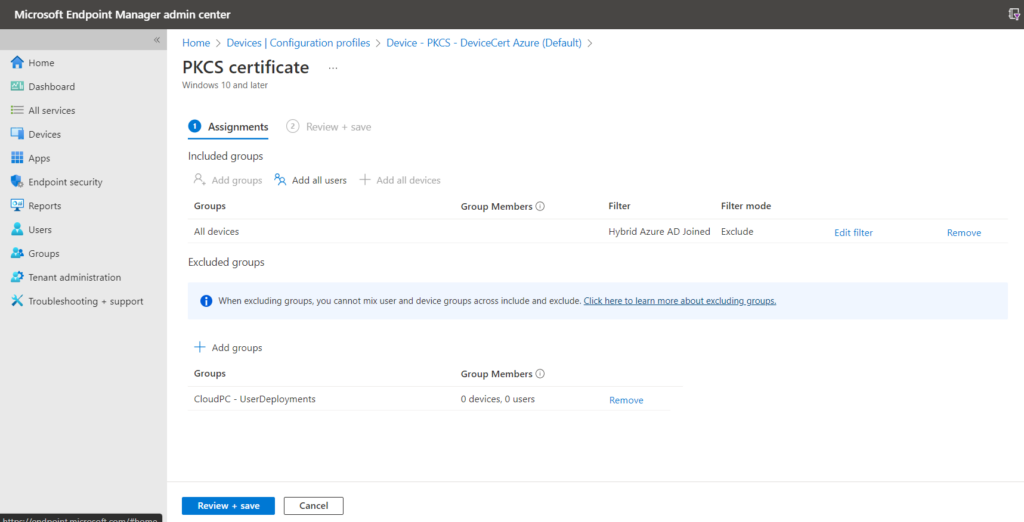Click the blue information icon in banner

[206, 301]
